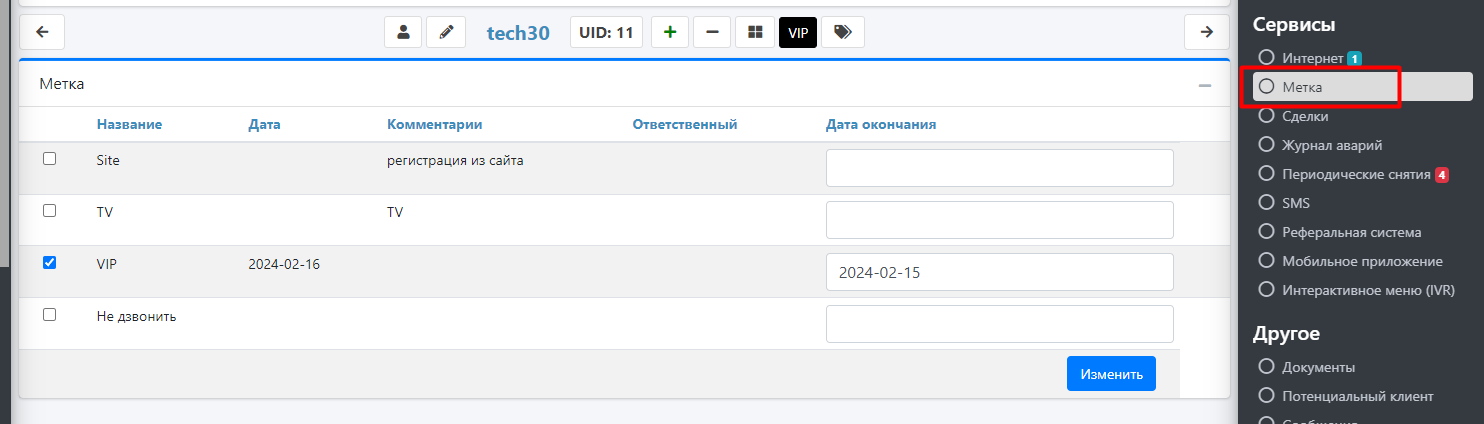1484x424 pixels.
Task: Click the pencil edit icon
Action: click(446, 32)
